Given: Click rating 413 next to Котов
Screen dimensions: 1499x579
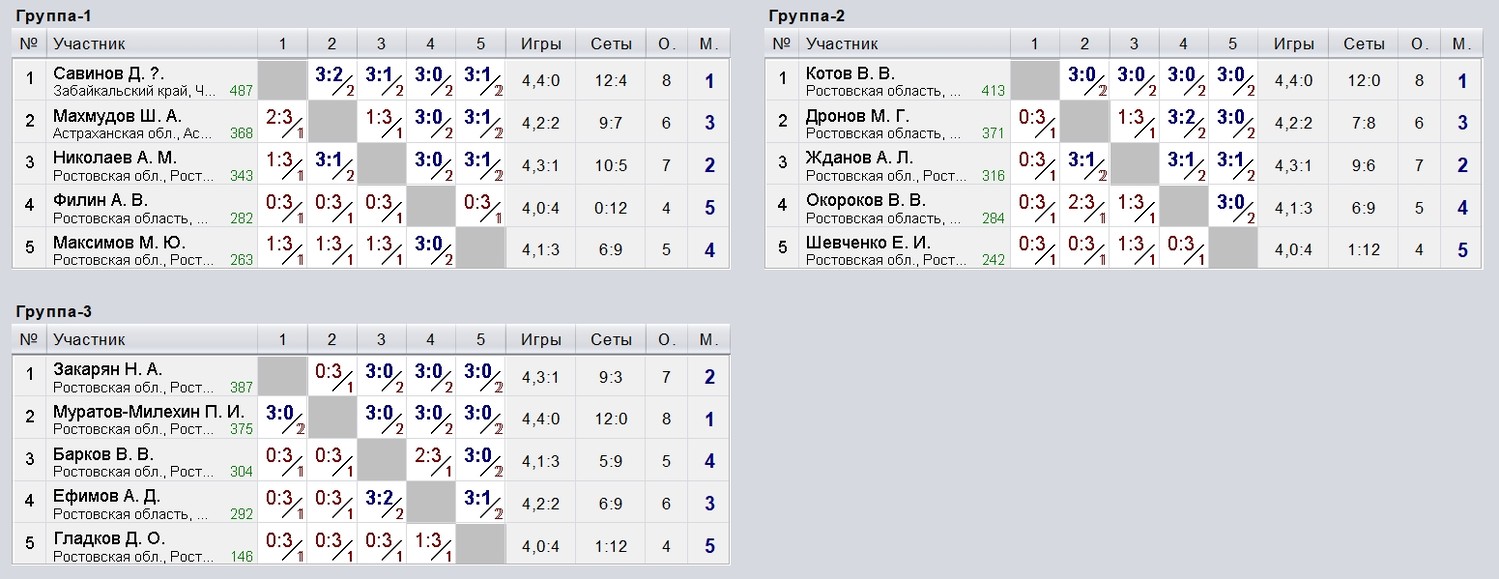Looking at the screenshot, I should 993,91.
